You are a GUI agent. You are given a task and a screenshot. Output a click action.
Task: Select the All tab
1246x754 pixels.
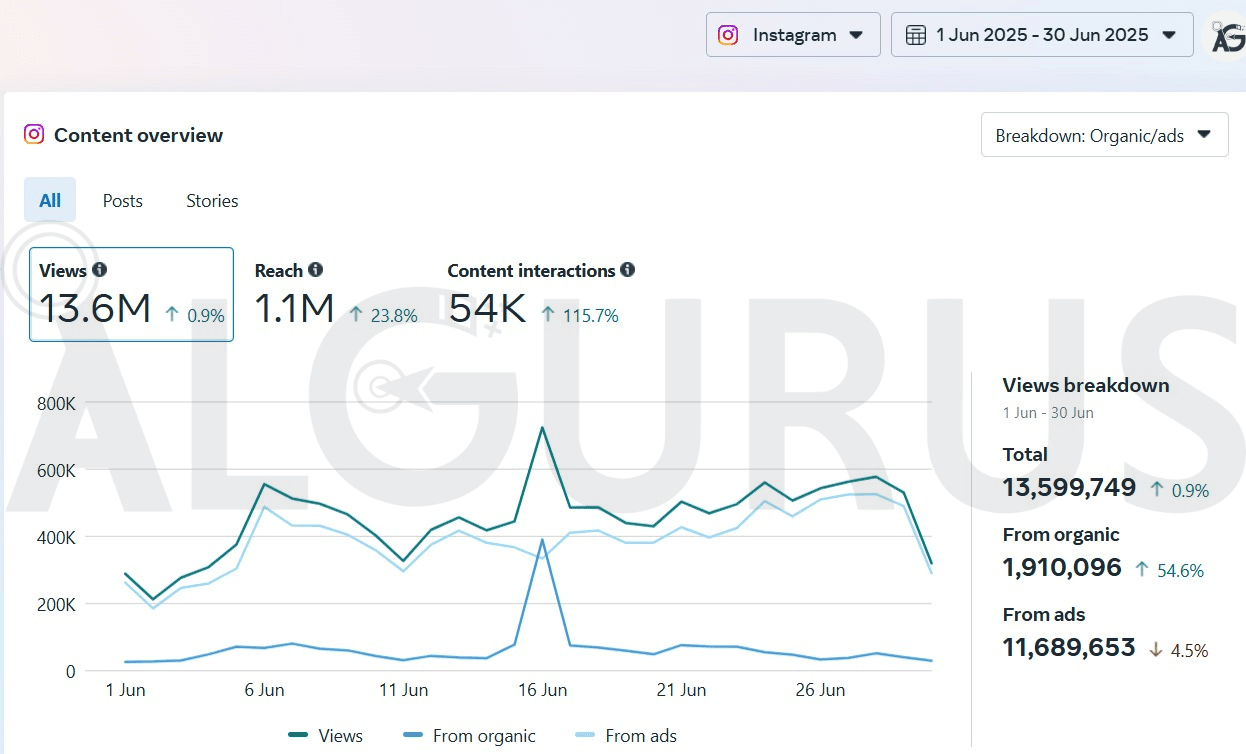coord(50,201)
